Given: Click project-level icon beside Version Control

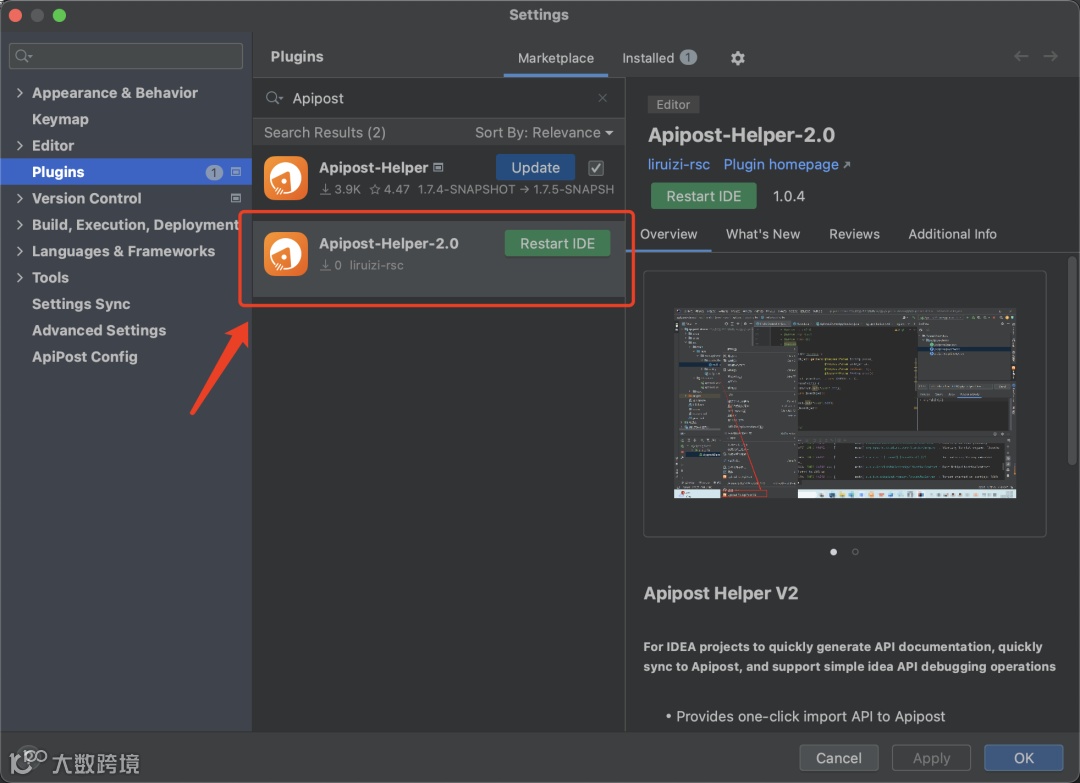Looking at the screenshot, I should pyautogui.click(x=236, y=198).
